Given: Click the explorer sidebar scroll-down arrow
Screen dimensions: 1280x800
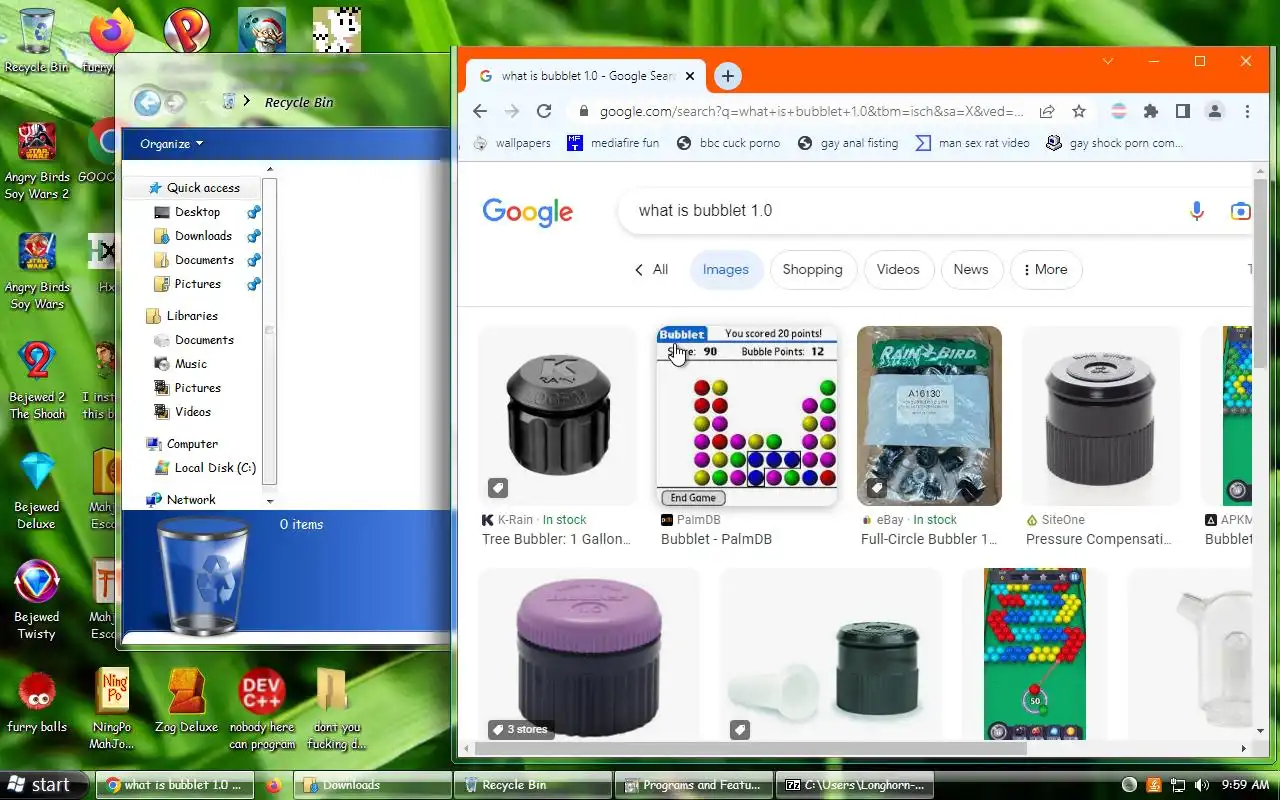Looking at the screenshot, I should [269, 500].
